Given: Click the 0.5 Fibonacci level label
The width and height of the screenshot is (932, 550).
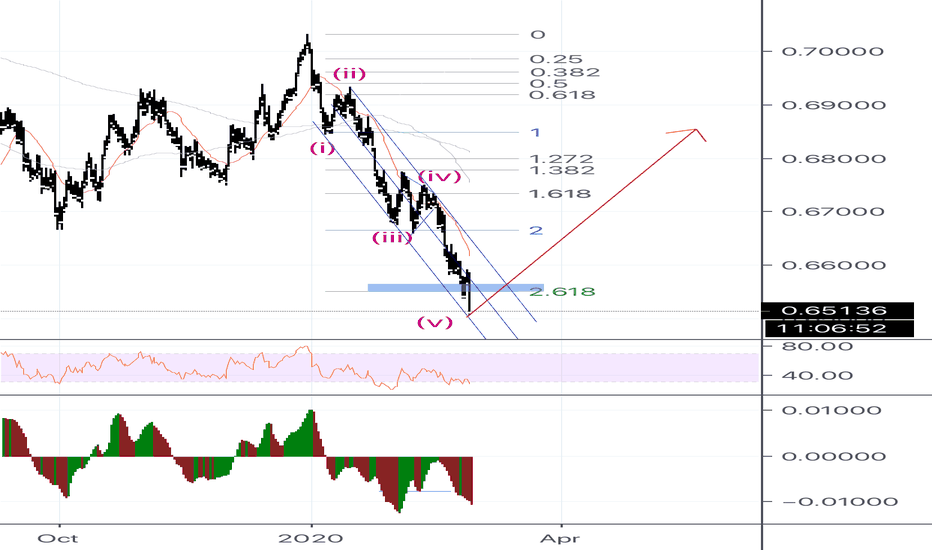Looking at the screenshot, I should [549, 84].
